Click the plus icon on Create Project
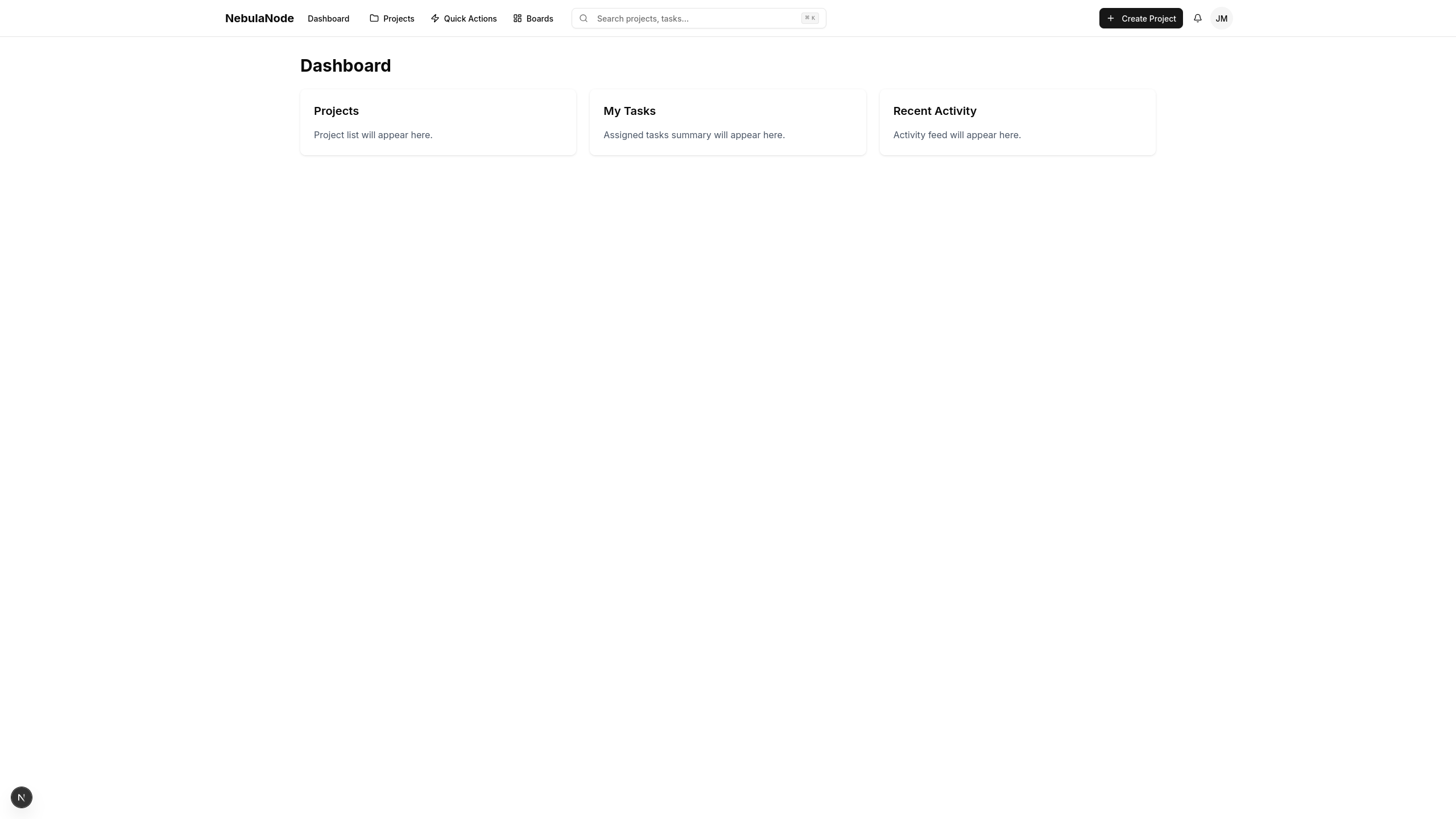1456x819 pixels. [1111, 18]
